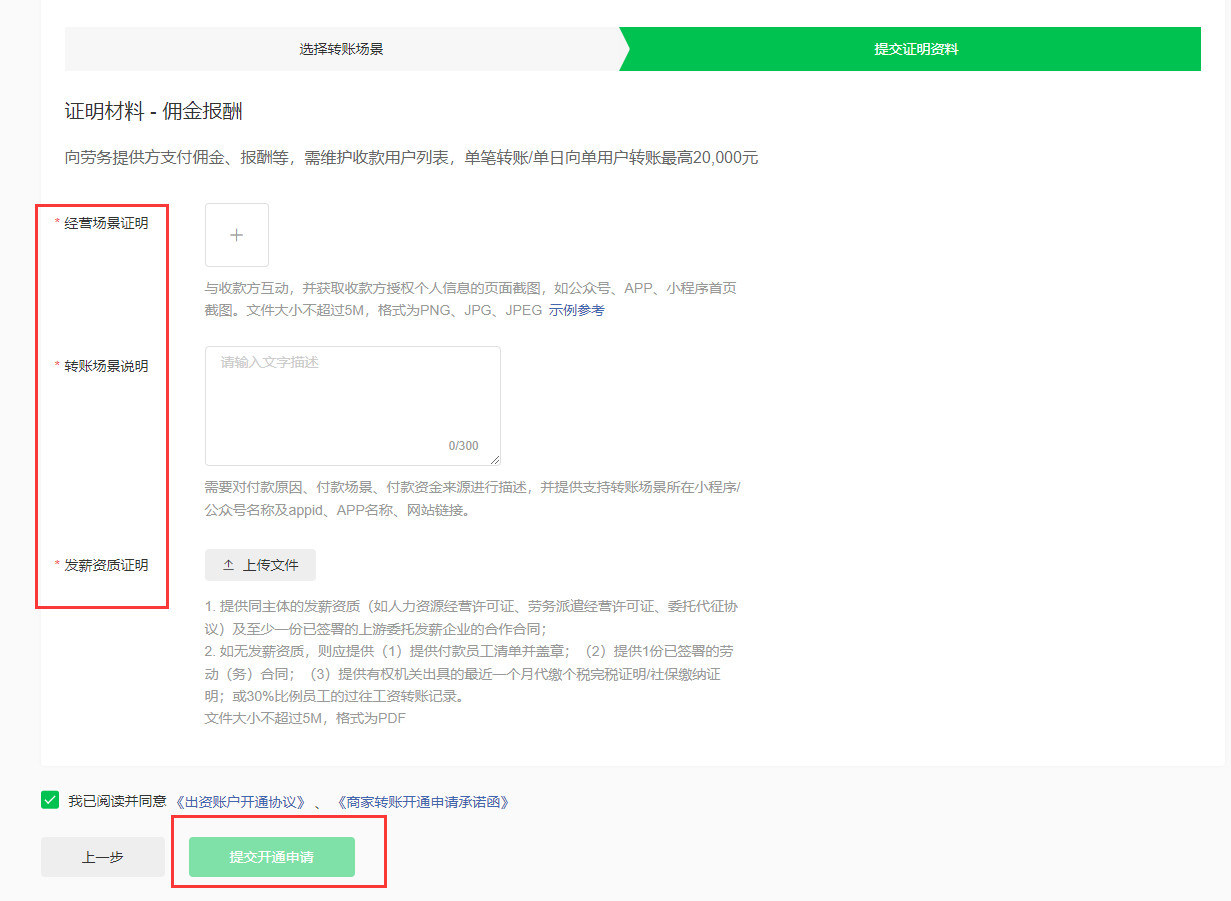Click the 证明材料 - 佣金报酬 heading
Image resolution: width=1231 pixels, height=901 pixels.
click(154, 111)
